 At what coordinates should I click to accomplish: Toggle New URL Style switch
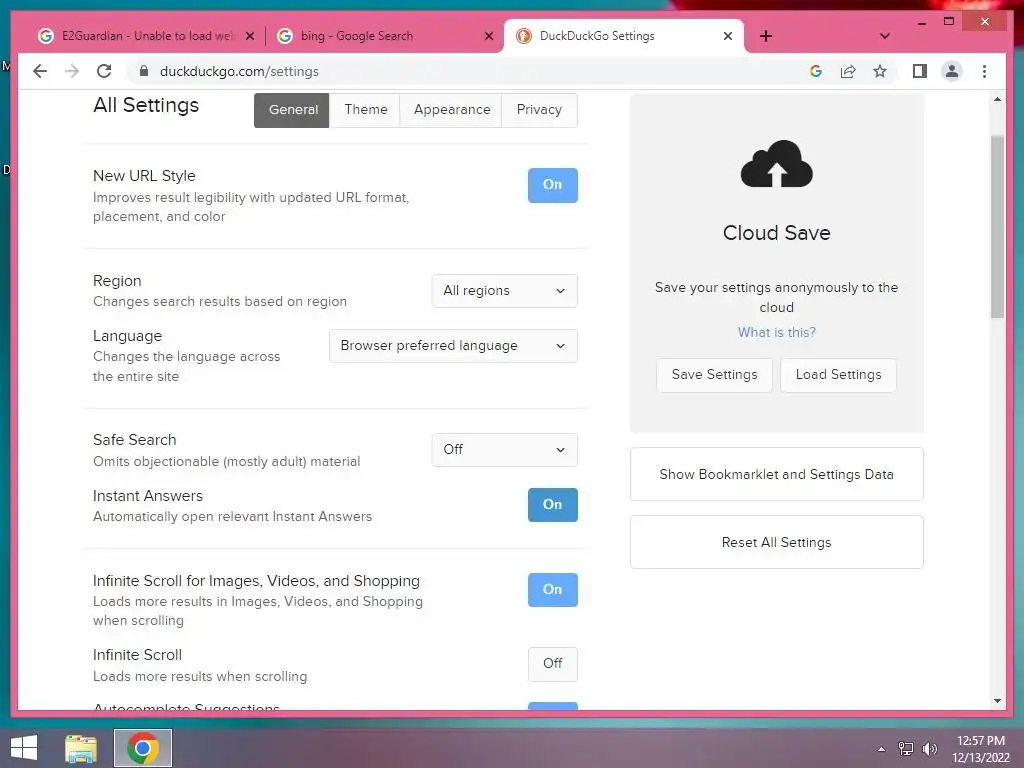(552, 185)
